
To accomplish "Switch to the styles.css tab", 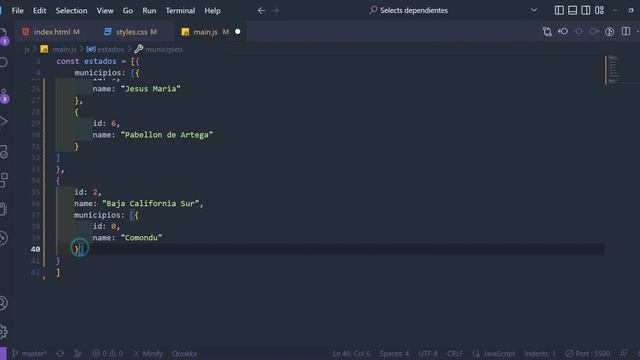I will [133, 31].
